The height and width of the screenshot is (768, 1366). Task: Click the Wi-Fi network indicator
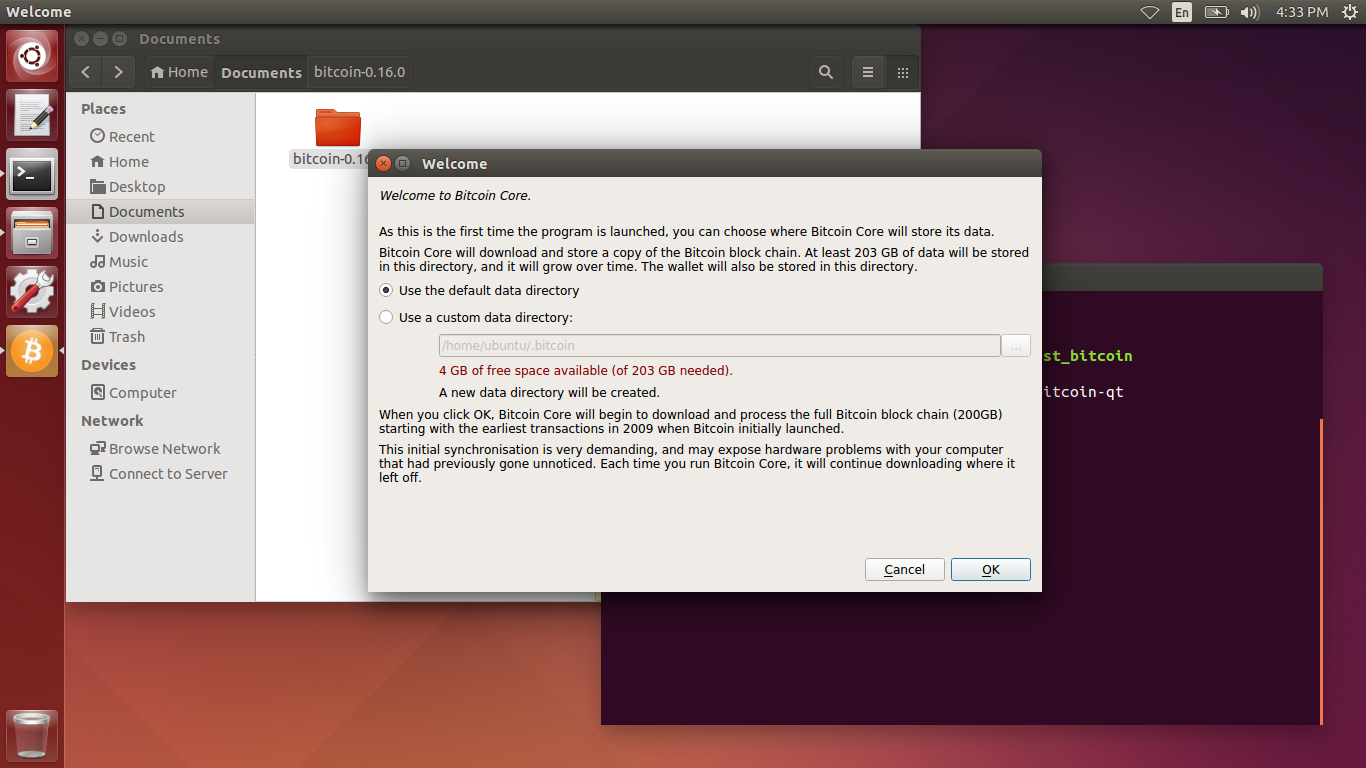click(1150, 12)
